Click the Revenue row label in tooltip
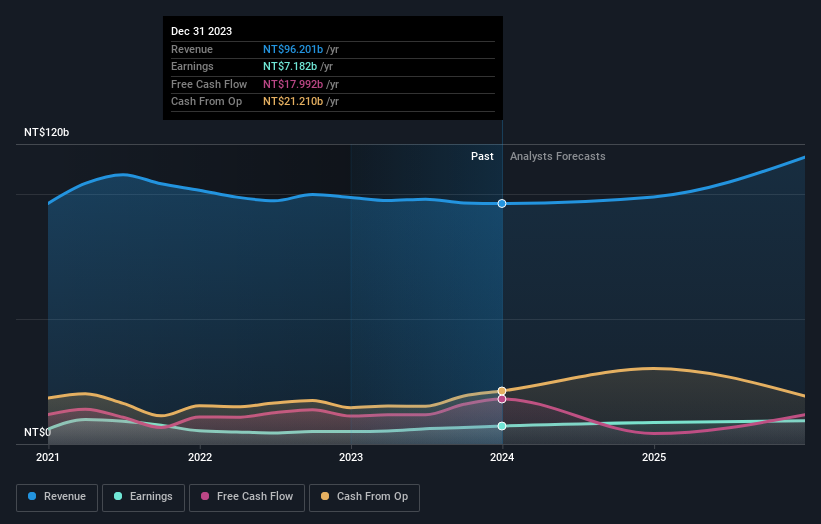 pyautogui.click(x=192, y=49)
